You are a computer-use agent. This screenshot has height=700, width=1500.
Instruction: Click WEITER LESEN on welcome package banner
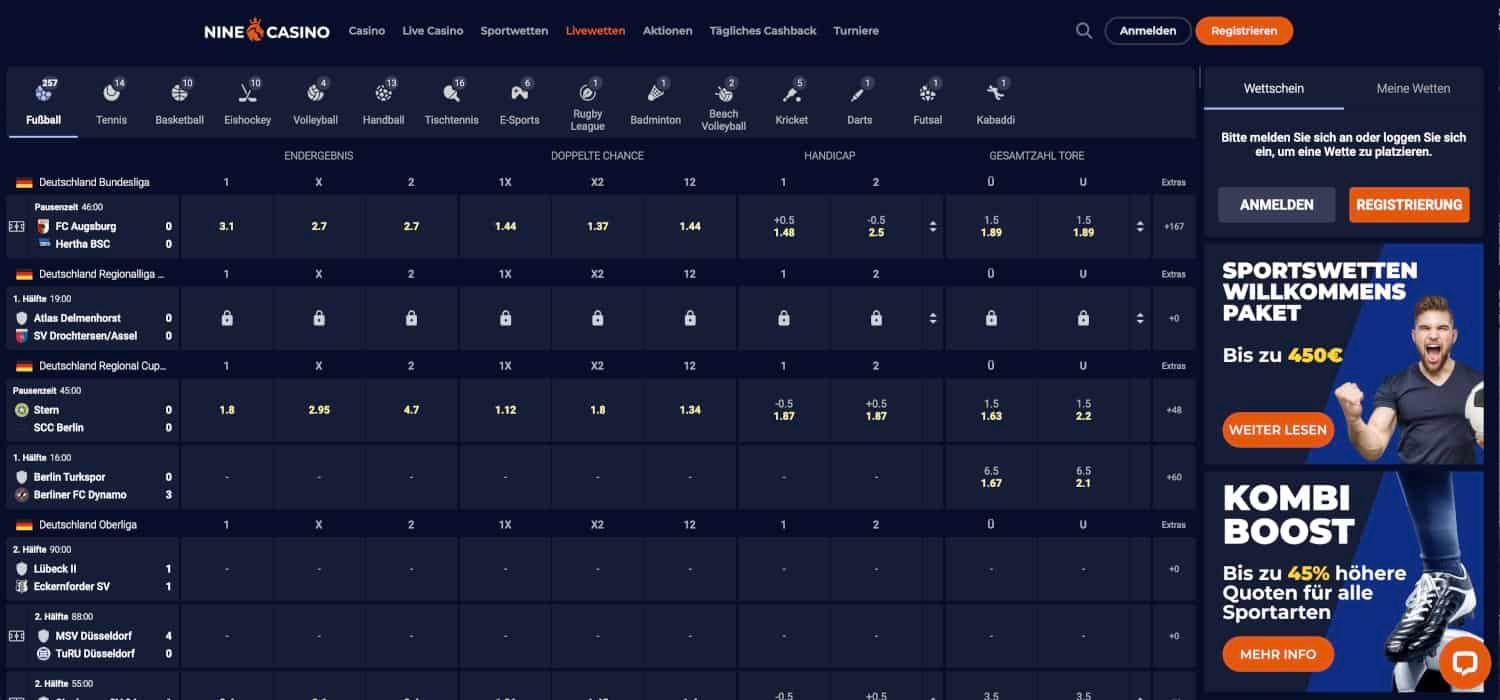(1278, 430)
